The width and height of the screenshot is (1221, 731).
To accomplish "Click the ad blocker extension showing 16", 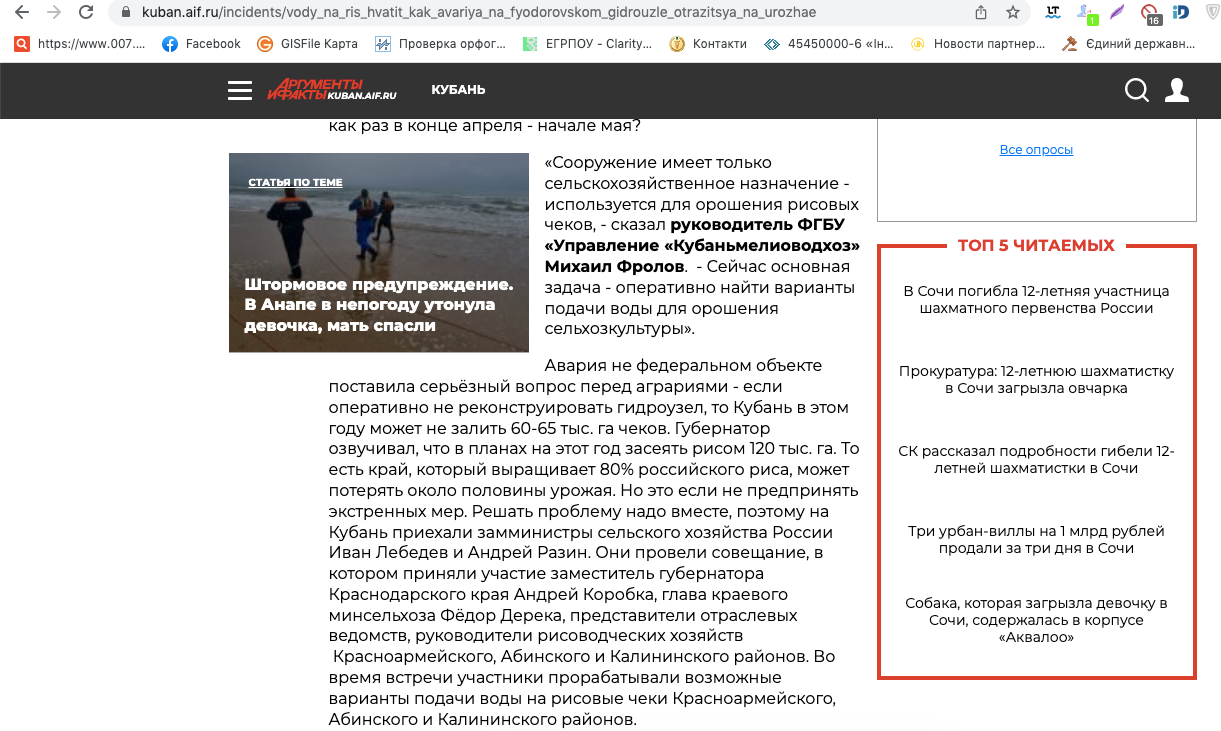I will tap(1150, 13).
